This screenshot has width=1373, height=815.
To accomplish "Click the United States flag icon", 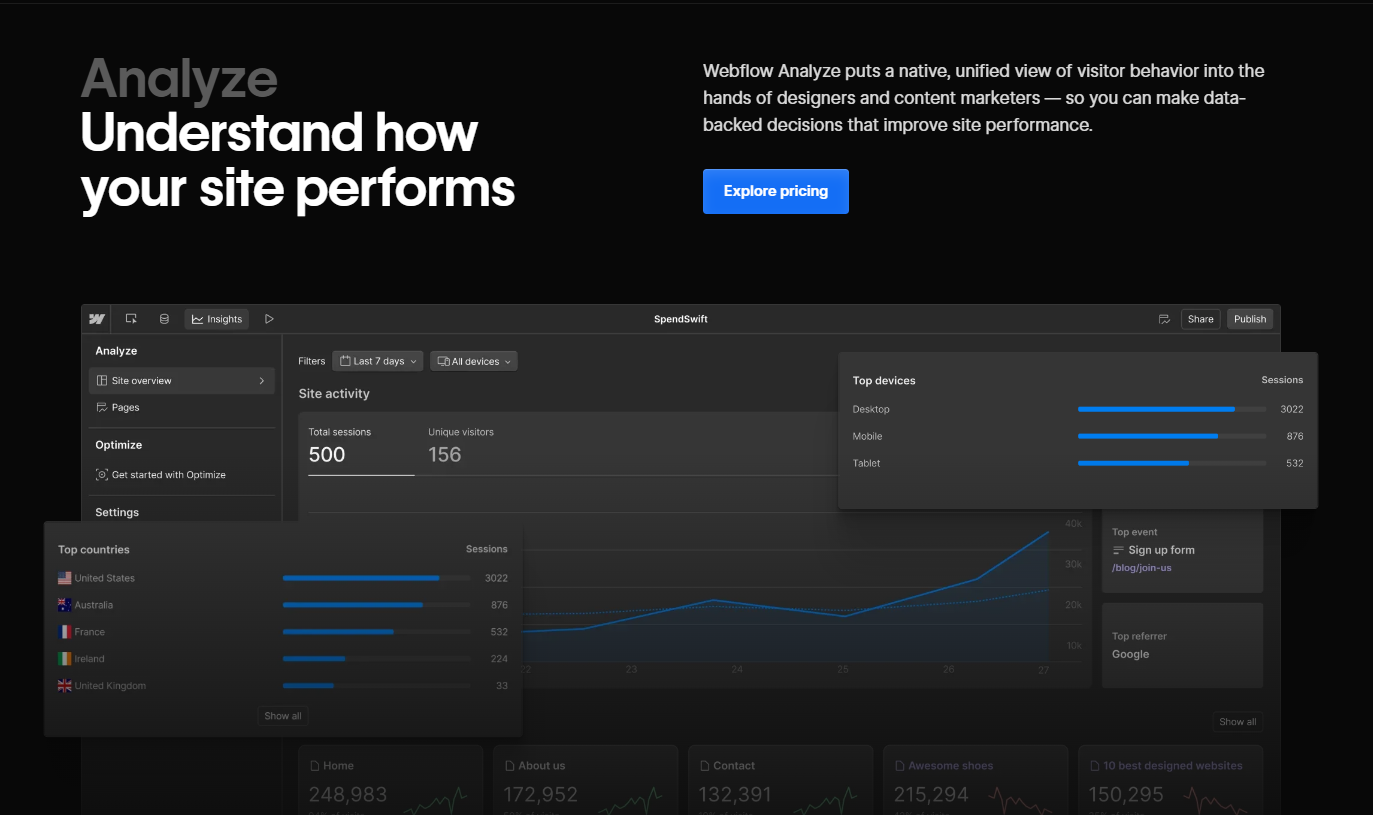I will click(x=65, y=578).
